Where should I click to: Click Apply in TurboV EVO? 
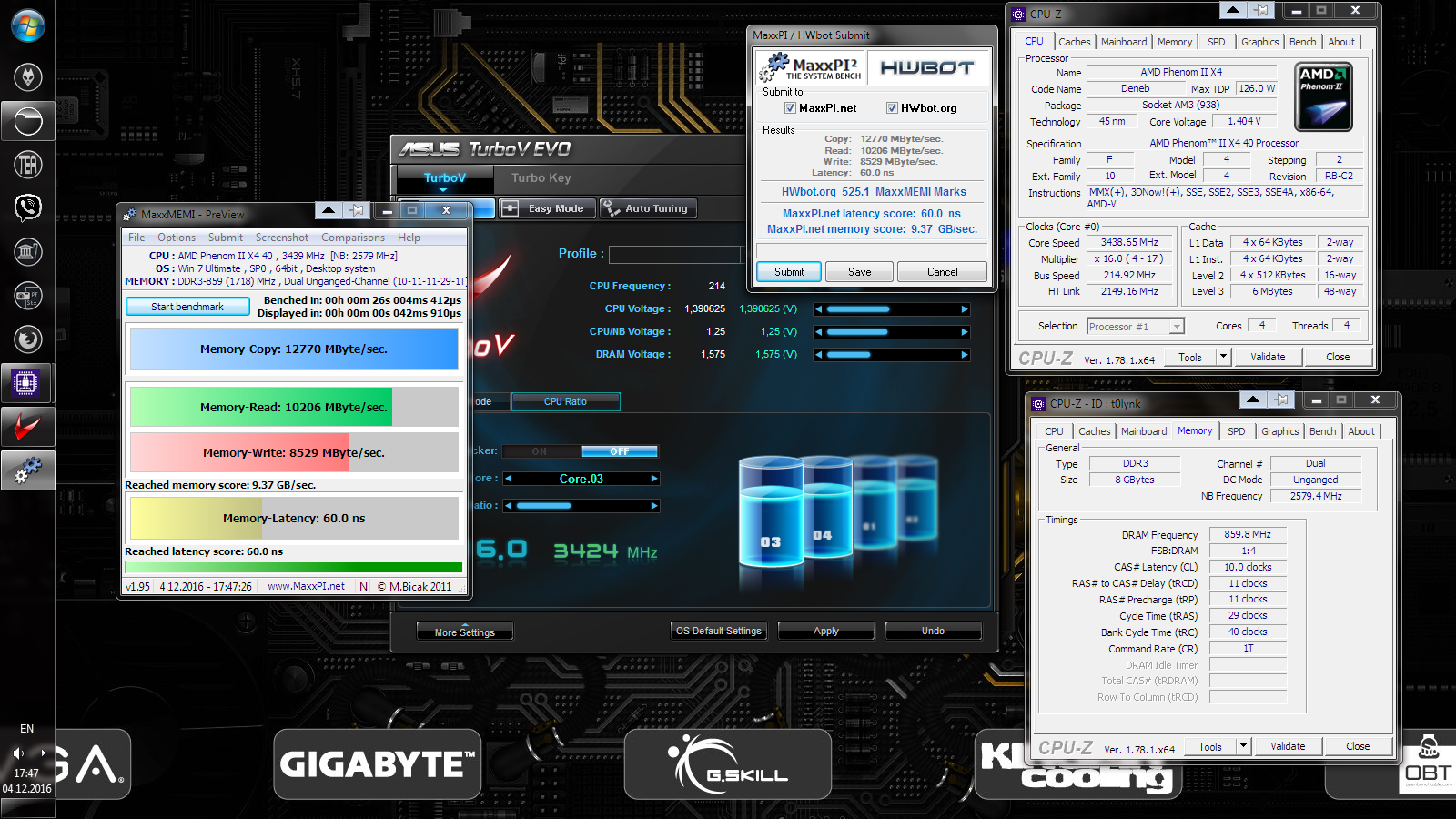826,631
